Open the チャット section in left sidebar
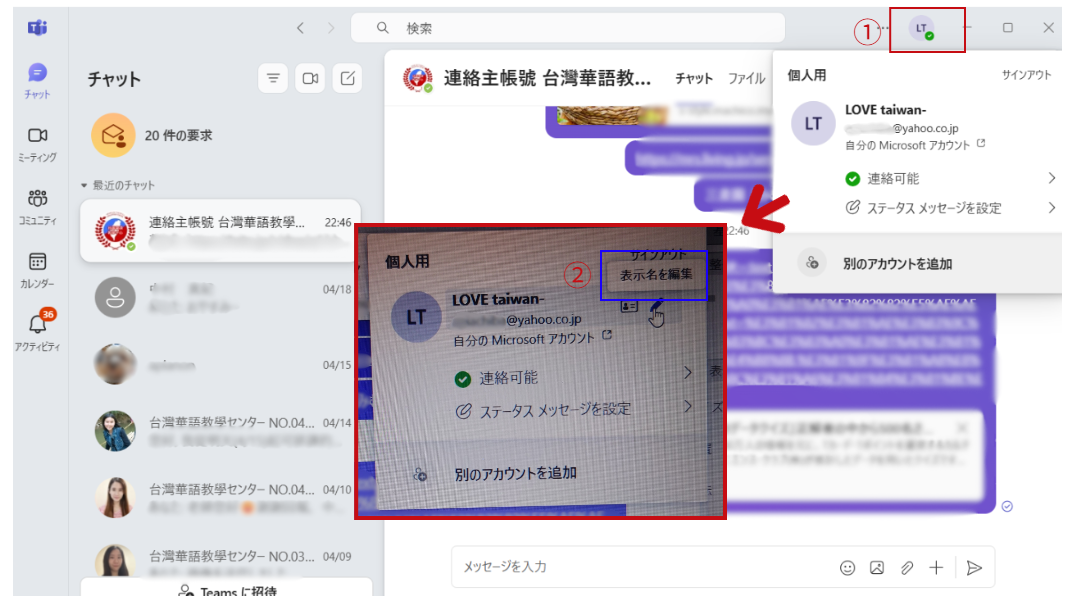 click(37, 80)
